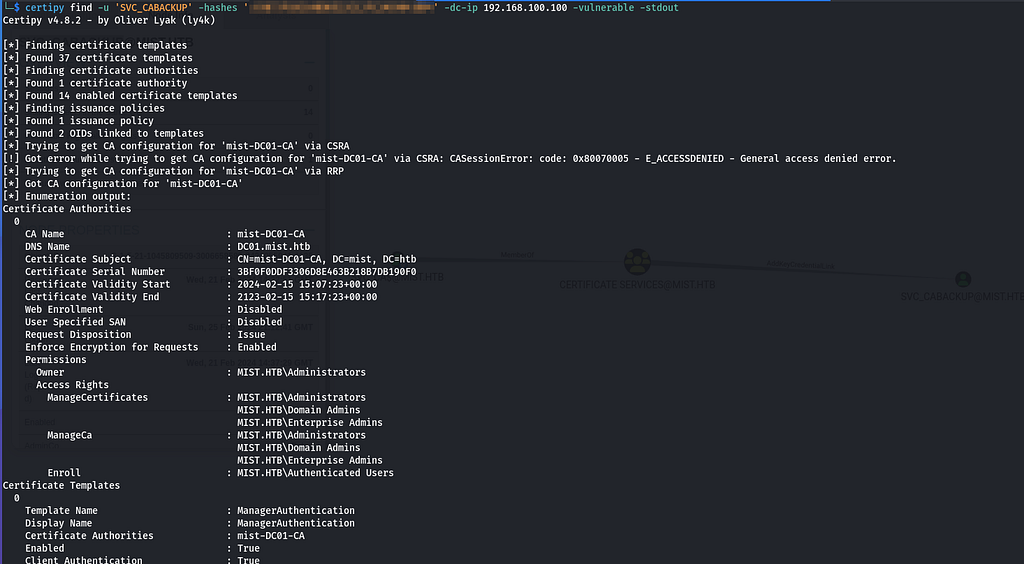Click the 'Found 2 OIDs linked to templates' line

pyautogui.click(x=103, y=133)
